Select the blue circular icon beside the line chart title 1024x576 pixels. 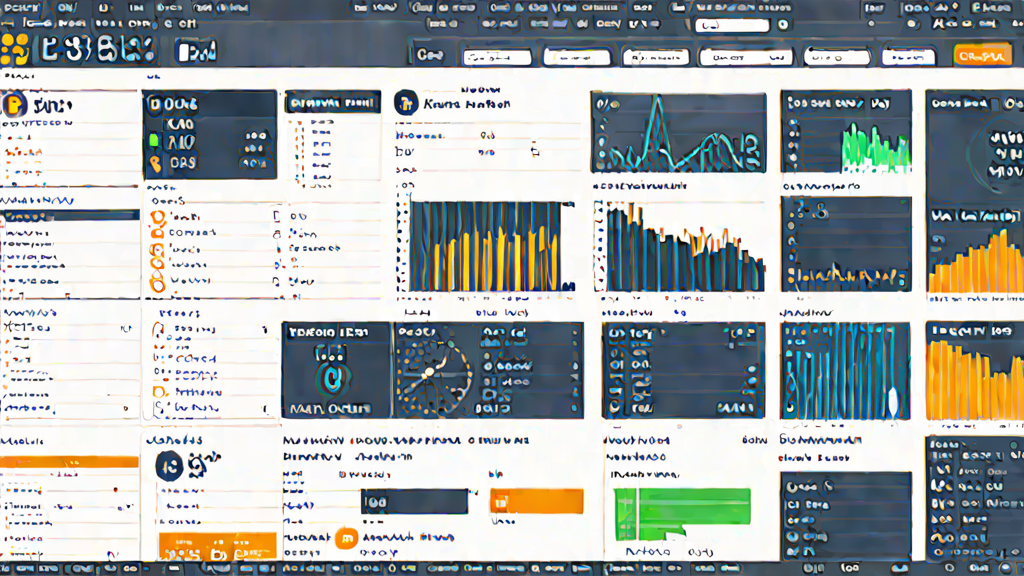click(406, 103)
